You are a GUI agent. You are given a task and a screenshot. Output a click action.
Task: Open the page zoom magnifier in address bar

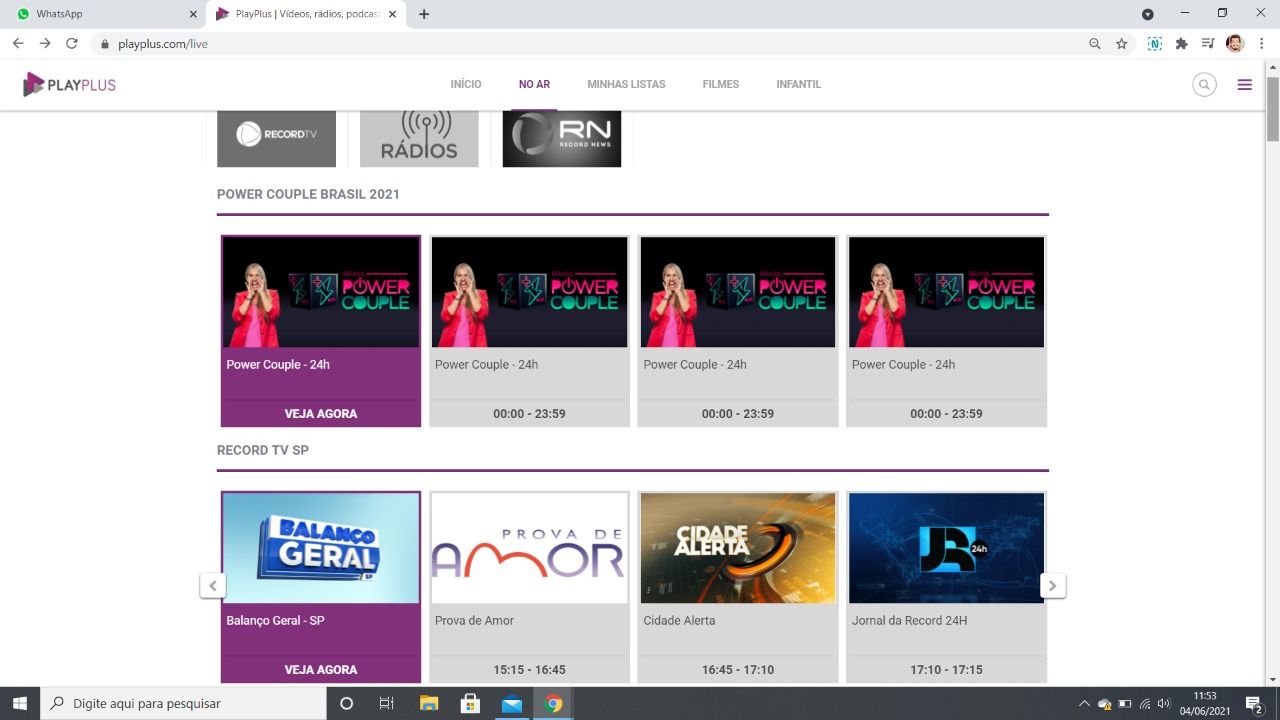coord(1095,44)
